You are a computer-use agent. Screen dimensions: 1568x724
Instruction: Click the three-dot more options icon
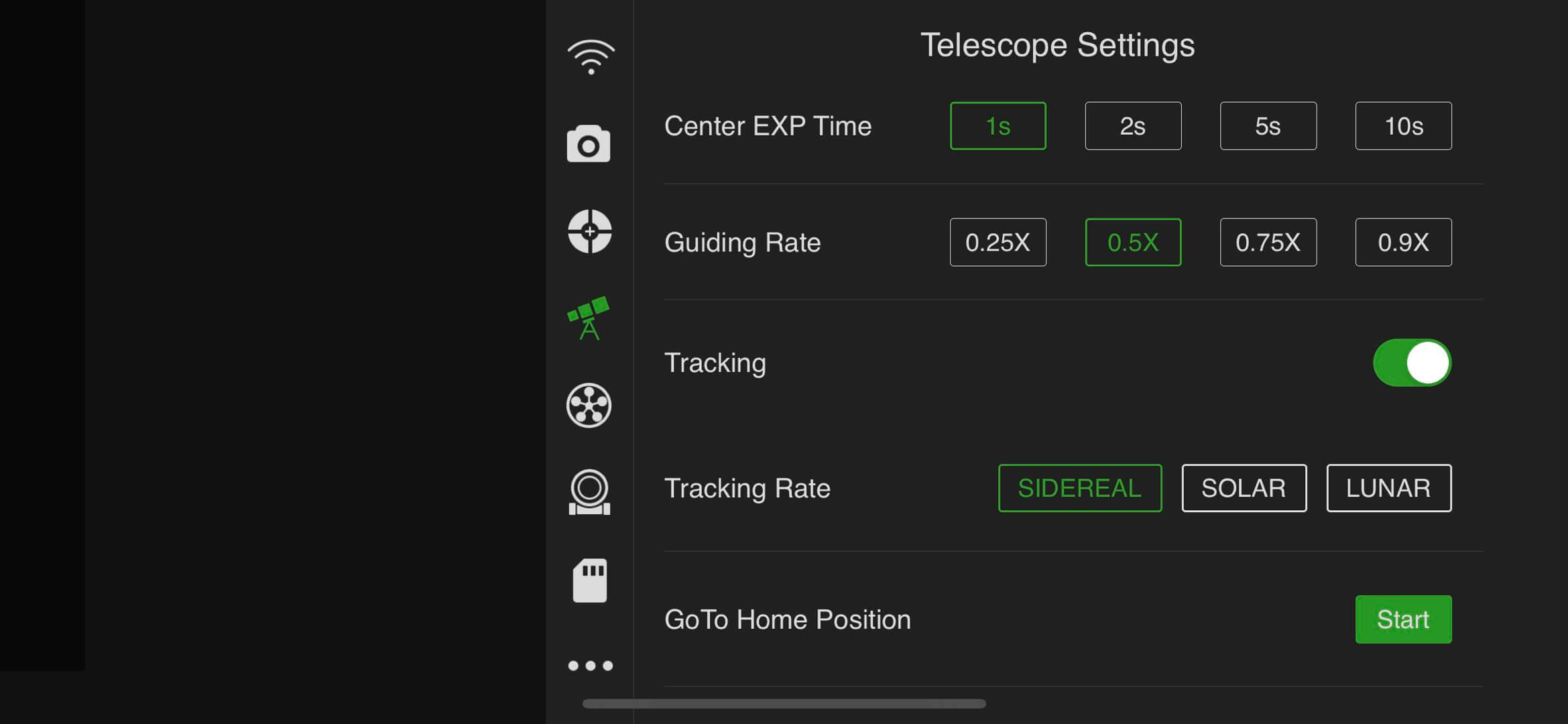(x=590, y=666)
